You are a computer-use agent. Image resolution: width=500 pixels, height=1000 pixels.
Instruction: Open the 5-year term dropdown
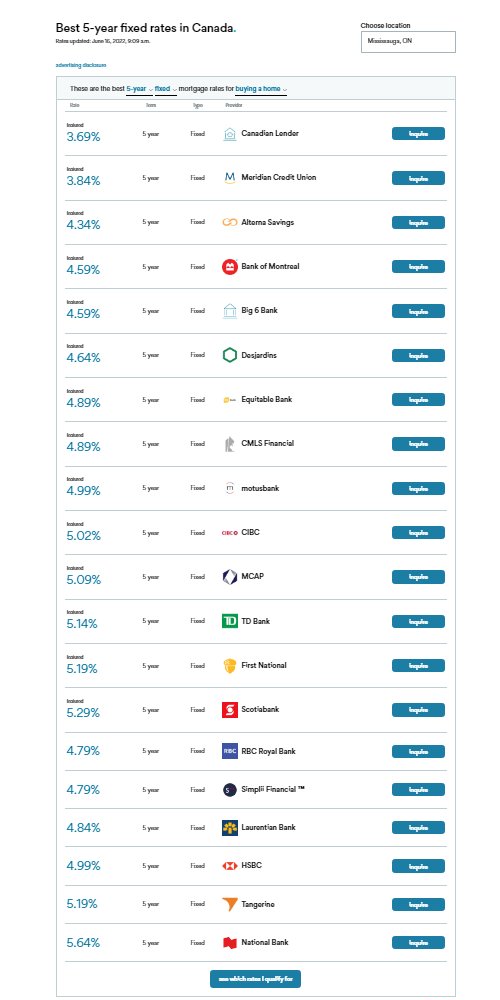click(140, 89)
